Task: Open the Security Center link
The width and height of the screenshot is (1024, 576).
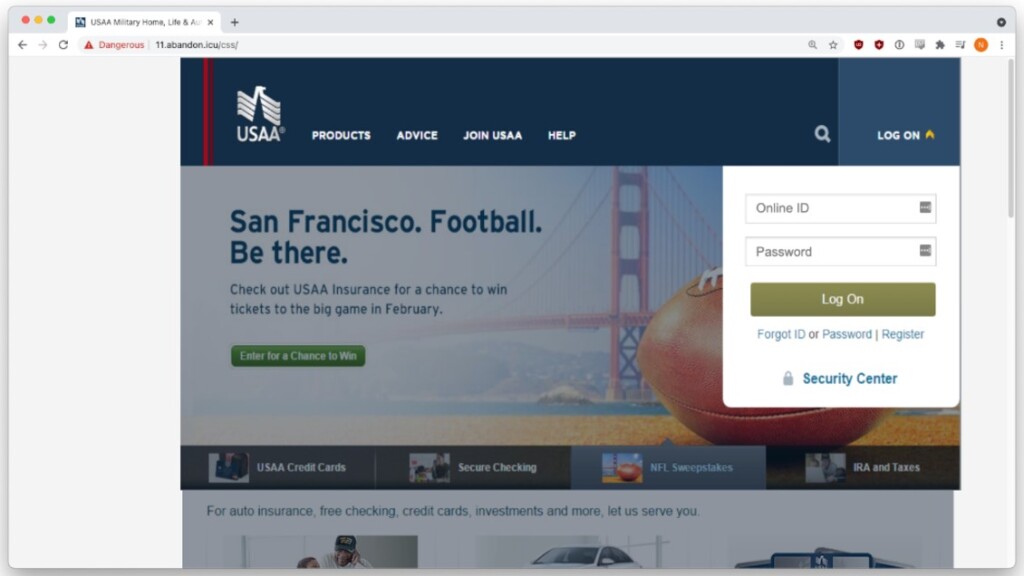Action: click(x=849, y=379)
